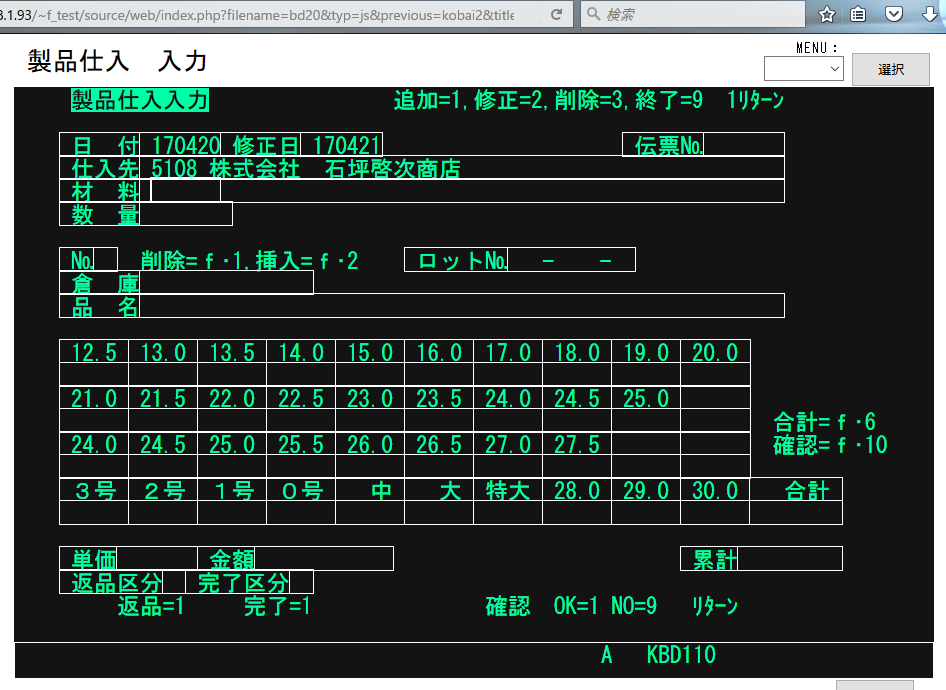Click the search magnifier icon
The image size is (946, 690).
tap(593, 15)
